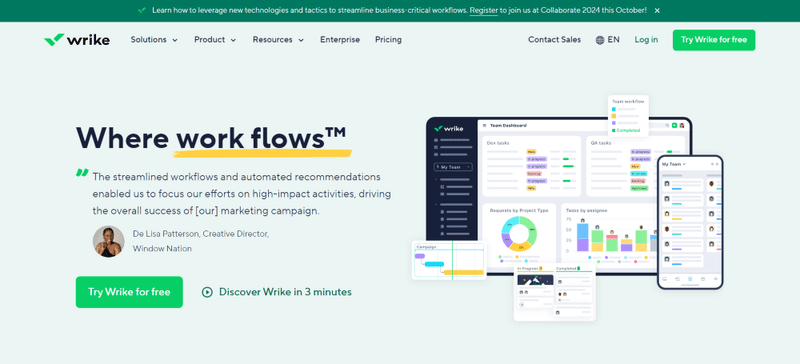Close the Collaborate 2024 announcement banner
The width and height of the screenshot is (800, 364).
657,10
